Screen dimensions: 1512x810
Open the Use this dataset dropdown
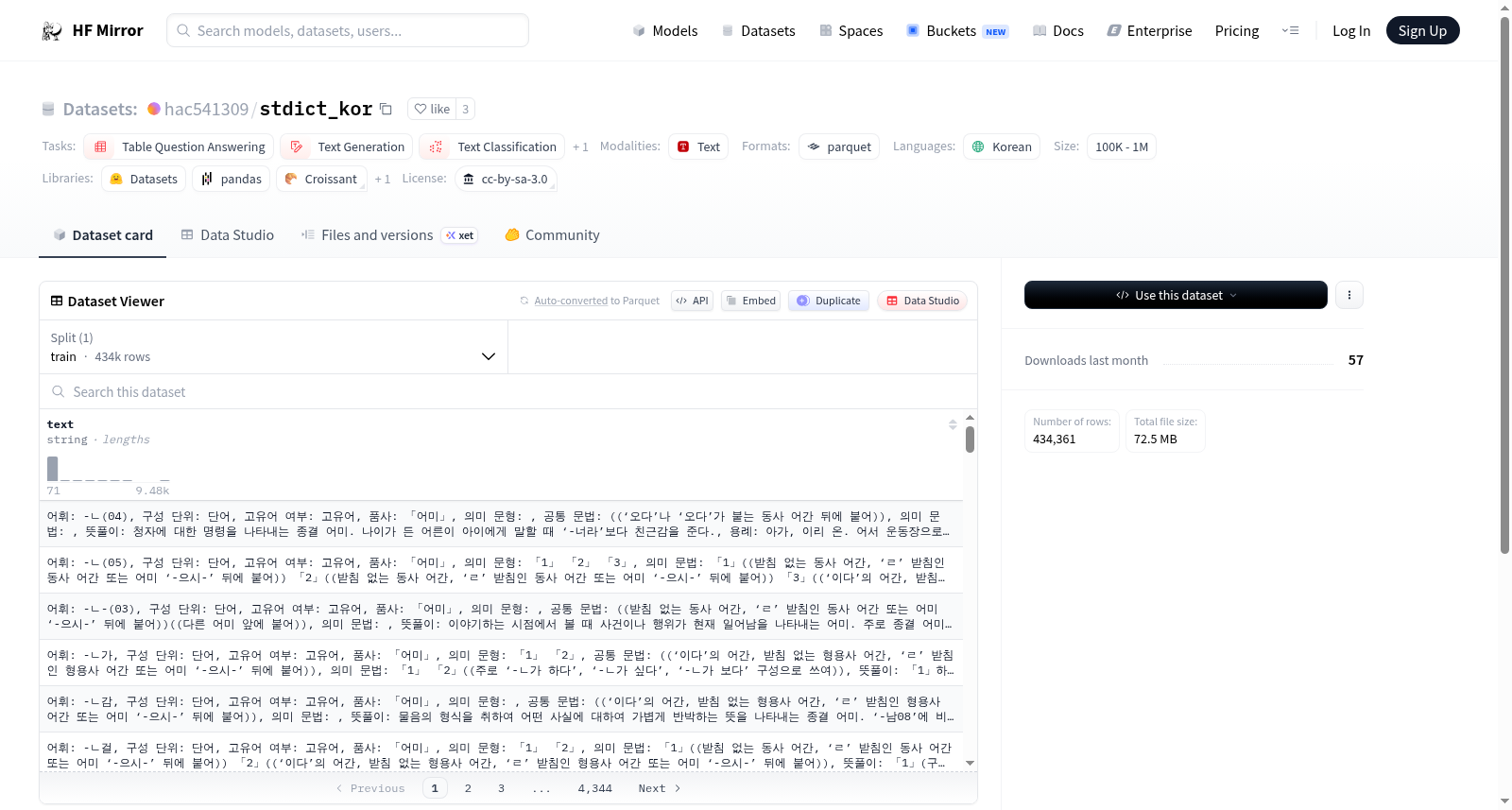pyautogui.click(x=1176, y=295)
